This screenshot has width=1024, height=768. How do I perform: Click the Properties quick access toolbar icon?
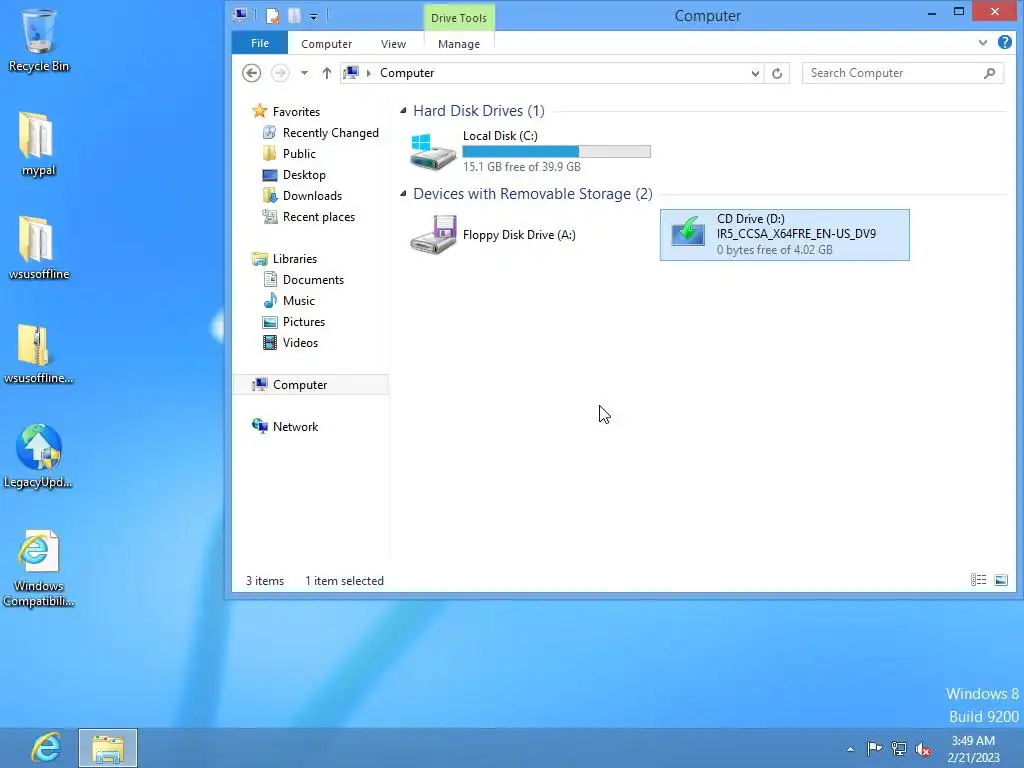click(x=273, y=16)
